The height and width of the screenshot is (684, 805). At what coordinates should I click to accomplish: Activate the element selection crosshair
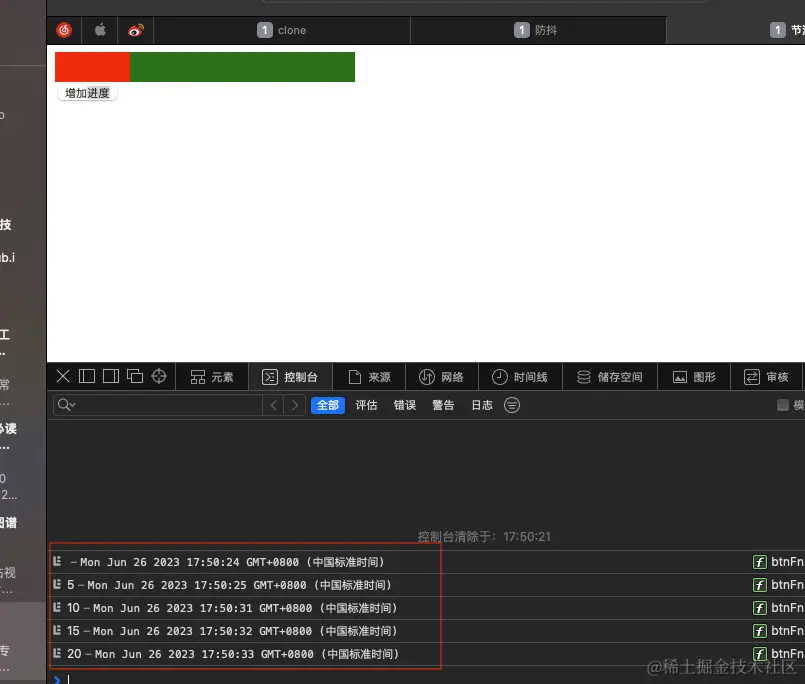(x=159, y=376)
